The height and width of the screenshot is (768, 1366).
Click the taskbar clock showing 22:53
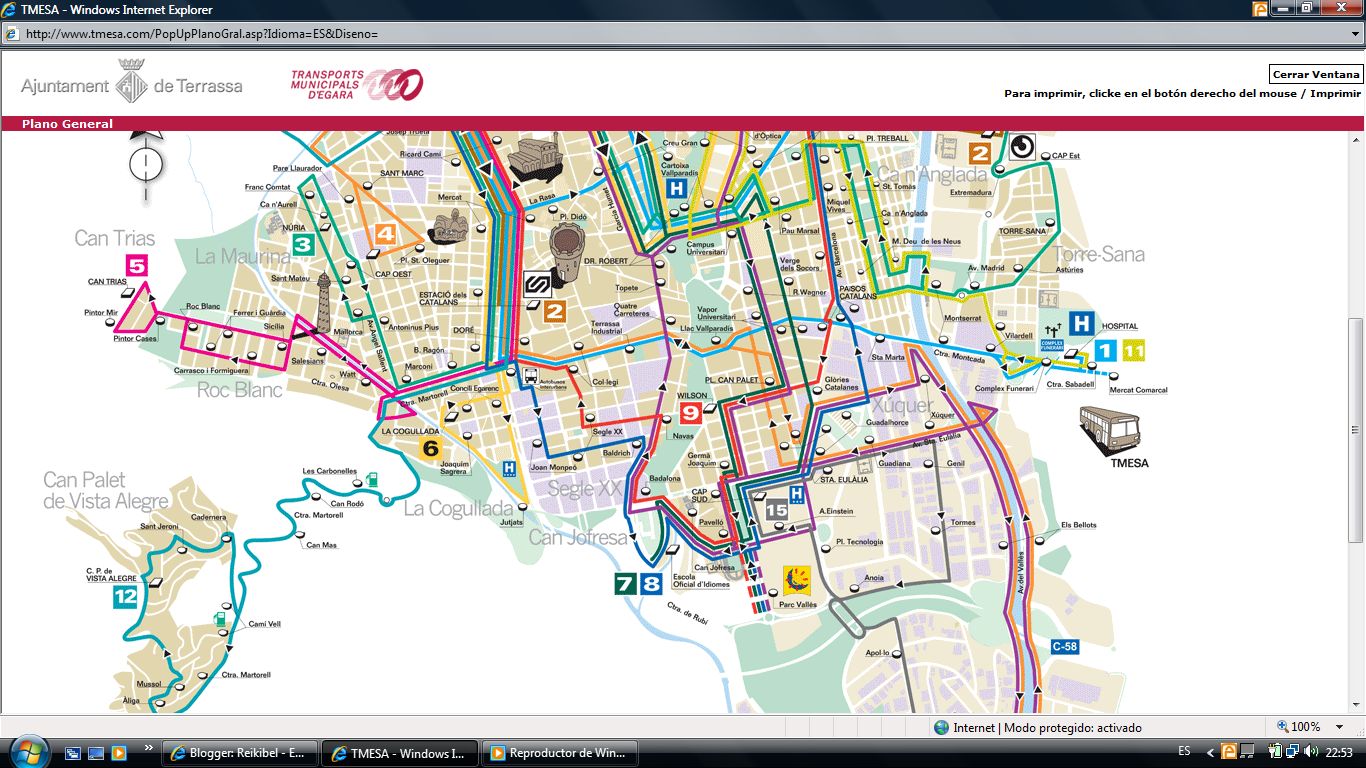(1339, 752)
